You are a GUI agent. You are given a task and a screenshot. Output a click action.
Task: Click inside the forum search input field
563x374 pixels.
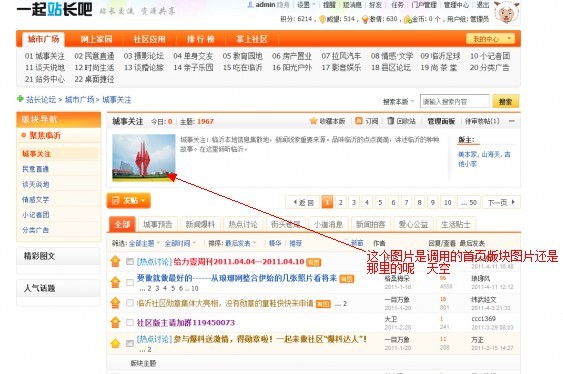pos(455,102)
